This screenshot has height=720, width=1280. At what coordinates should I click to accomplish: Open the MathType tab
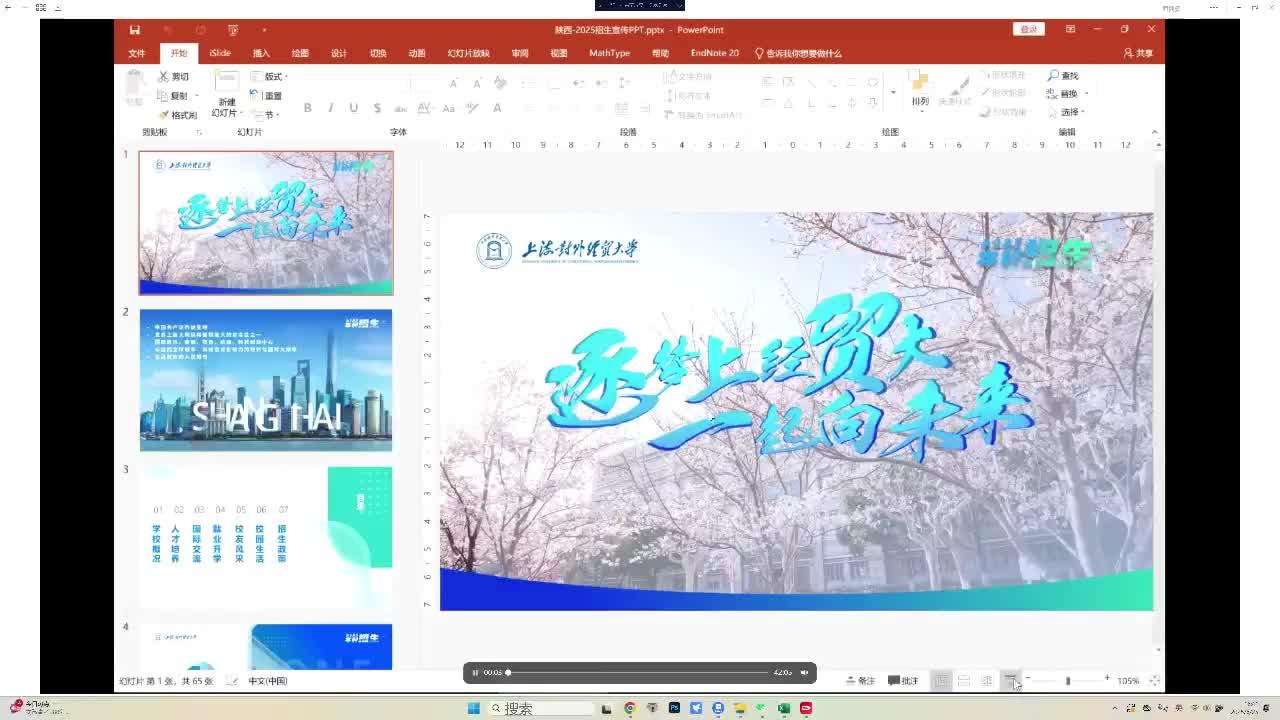(x=609, y=53)
